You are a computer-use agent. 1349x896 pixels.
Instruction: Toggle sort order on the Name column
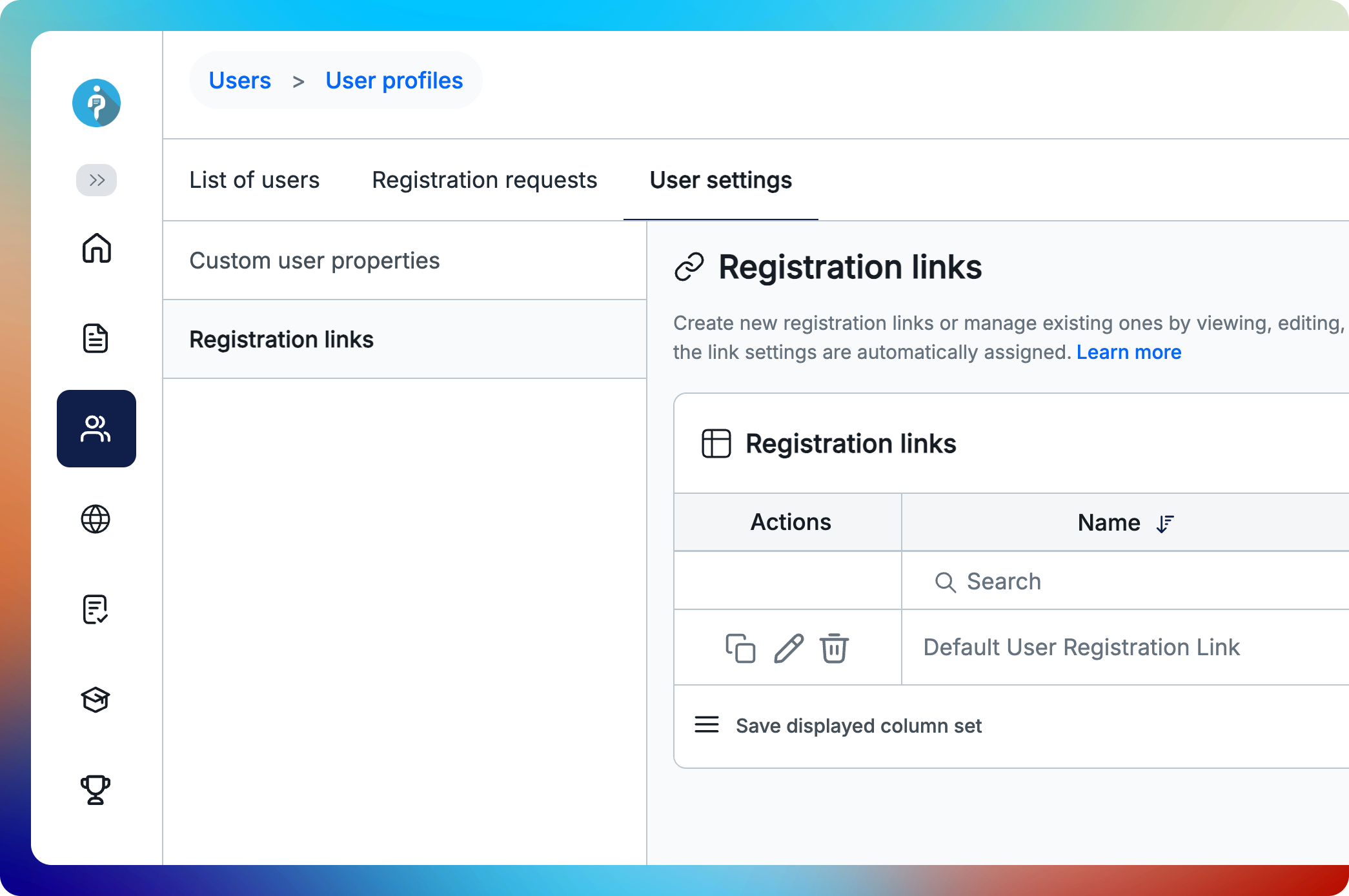pos(1164,523)
